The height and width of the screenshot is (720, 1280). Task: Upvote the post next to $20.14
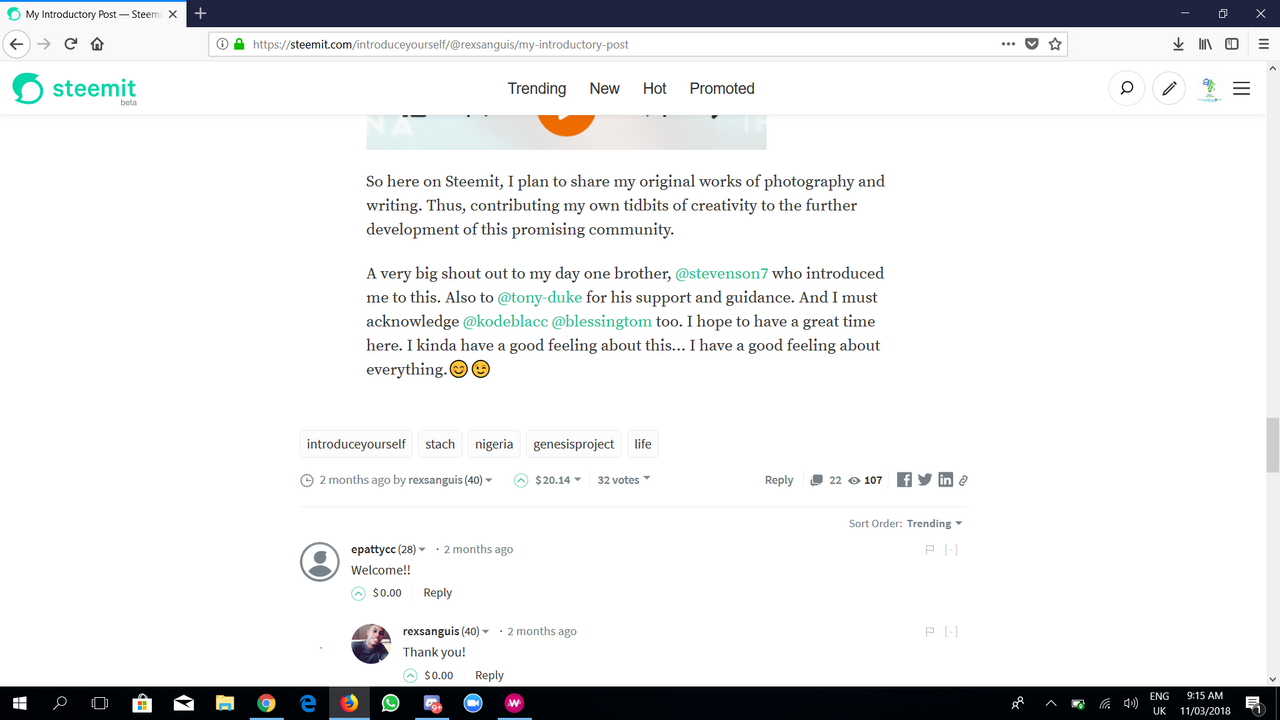click(x=520, y=480)
